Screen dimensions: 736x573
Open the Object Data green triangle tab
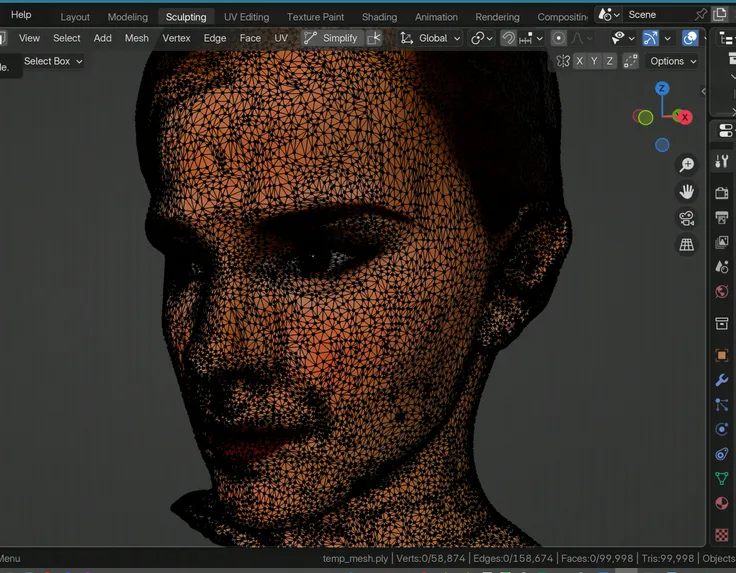721,479
